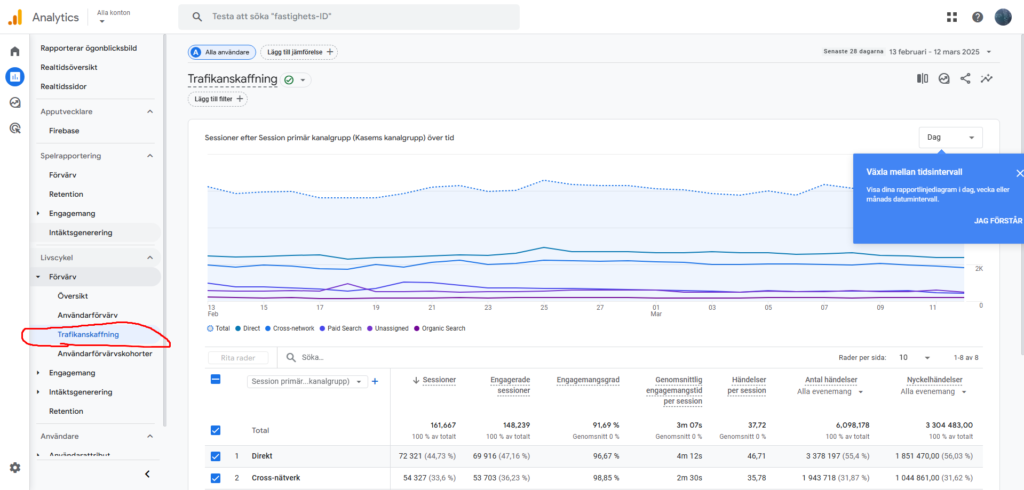Screen dimensions: 1024x490
Task: Open the date range dropdown 13 februari - 12 mars 2025
Action: (x=940, y=52)
